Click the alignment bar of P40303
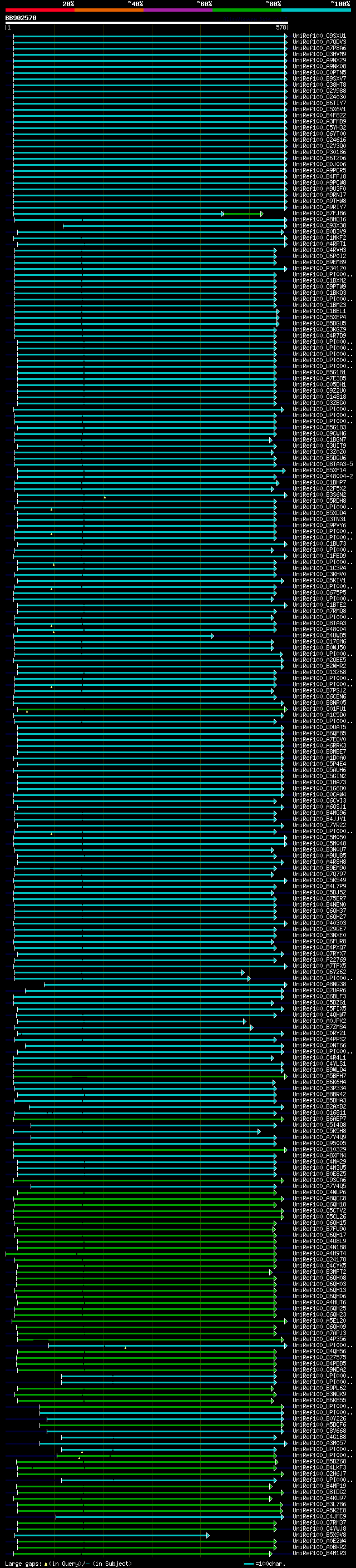Viewport: 356px width, 1568px height. pyautogui.click(x=150, y=923)
